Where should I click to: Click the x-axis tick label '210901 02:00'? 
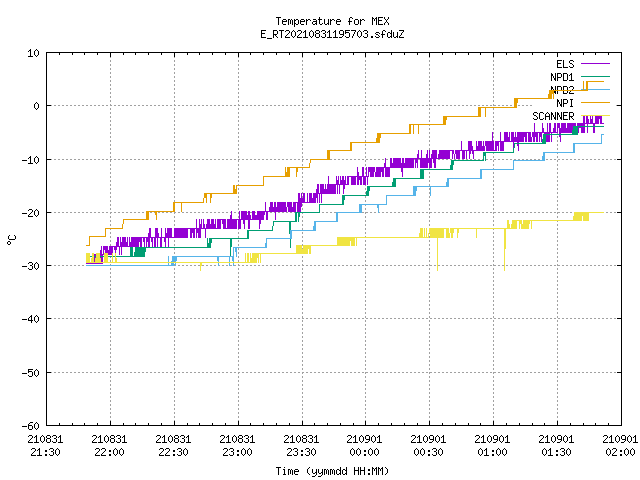click(620, 446)
